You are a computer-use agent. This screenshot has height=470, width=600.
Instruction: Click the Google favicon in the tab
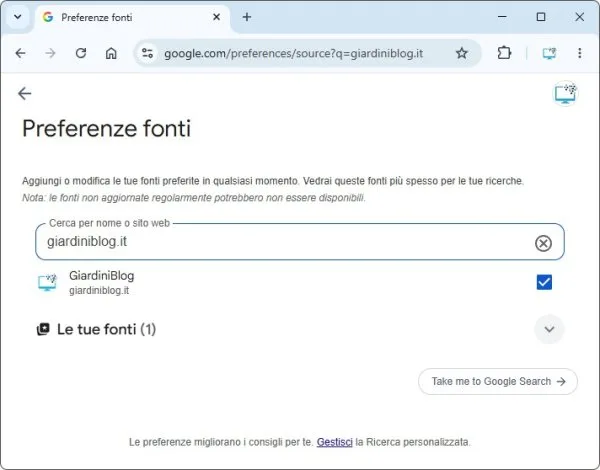[x=48, y=17]
